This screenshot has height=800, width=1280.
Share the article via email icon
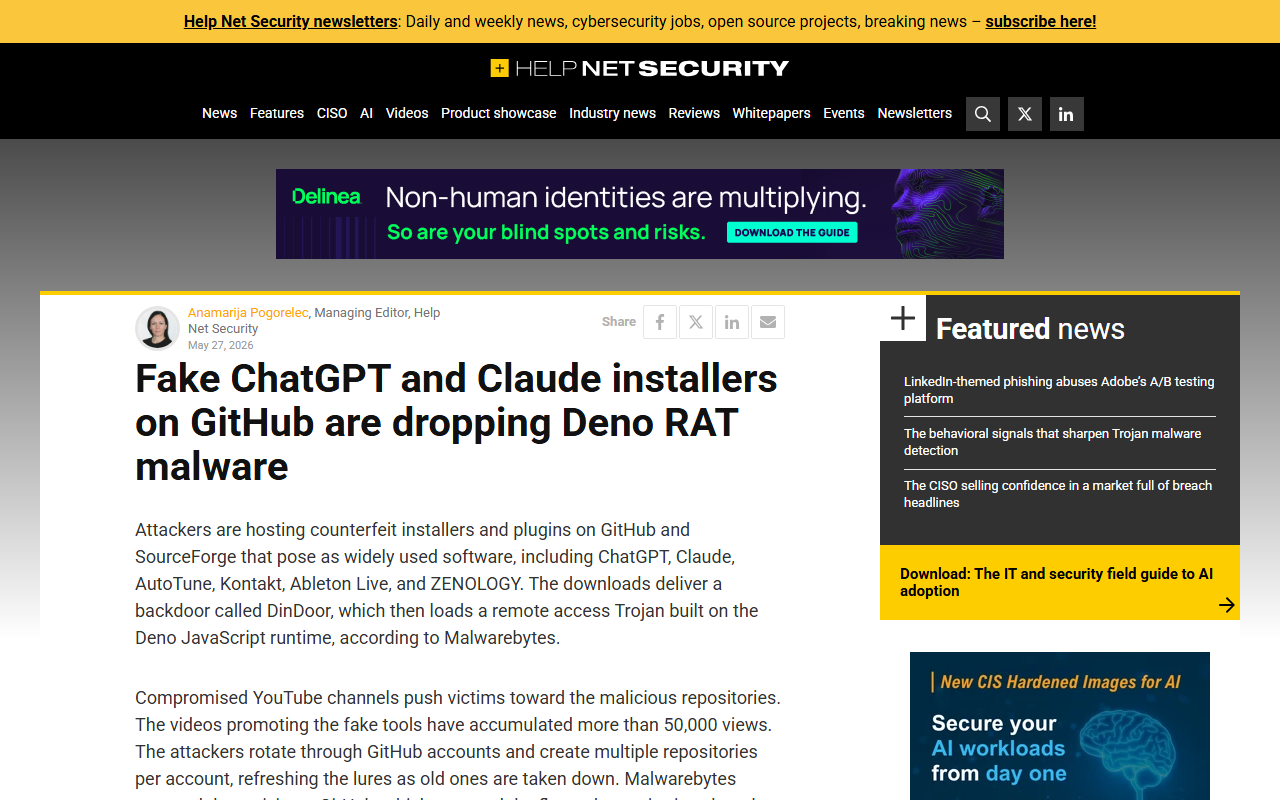(x=768, y=322)
